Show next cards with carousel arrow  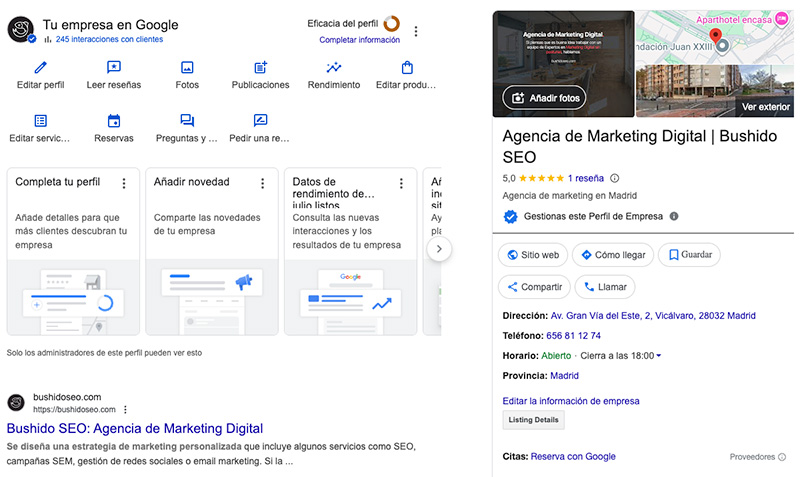[439, 249]
